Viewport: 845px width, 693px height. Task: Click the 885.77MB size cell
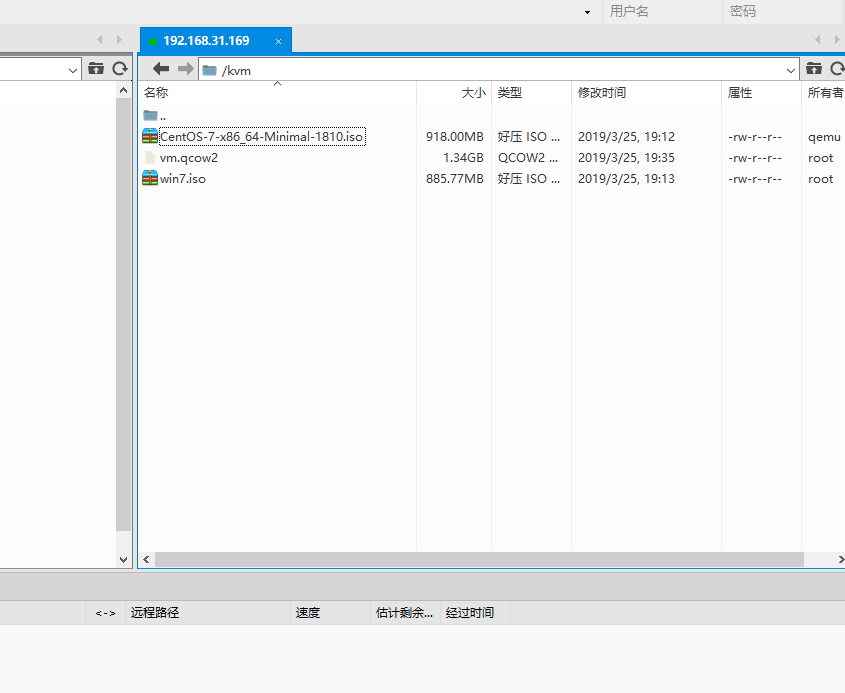point(454,178)
